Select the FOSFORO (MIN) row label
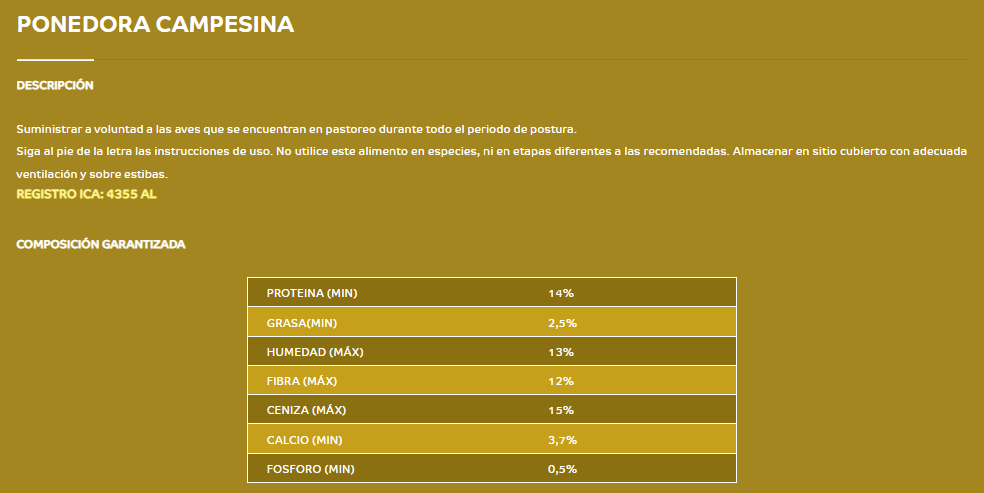Viewport: 984px width, 493px height. (311, 469)
